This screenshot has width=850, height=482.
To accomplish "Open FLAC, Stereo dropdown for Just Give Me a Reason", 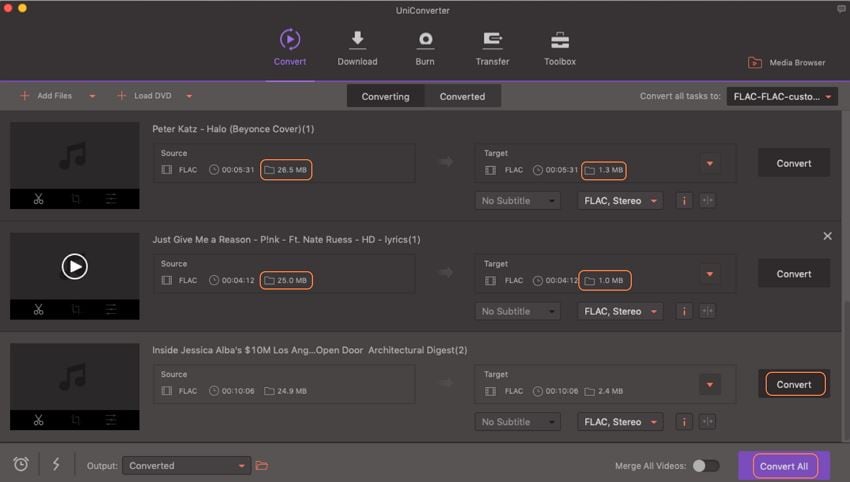I will [x=620, y=311].
